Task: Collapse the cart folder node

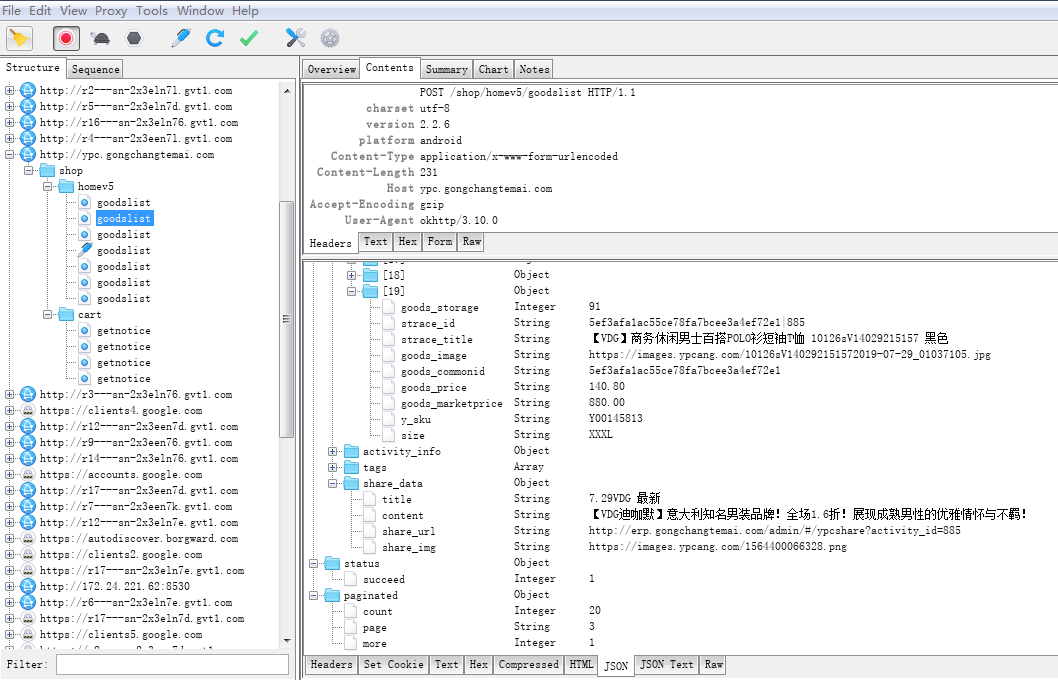Action: point(47,314)
